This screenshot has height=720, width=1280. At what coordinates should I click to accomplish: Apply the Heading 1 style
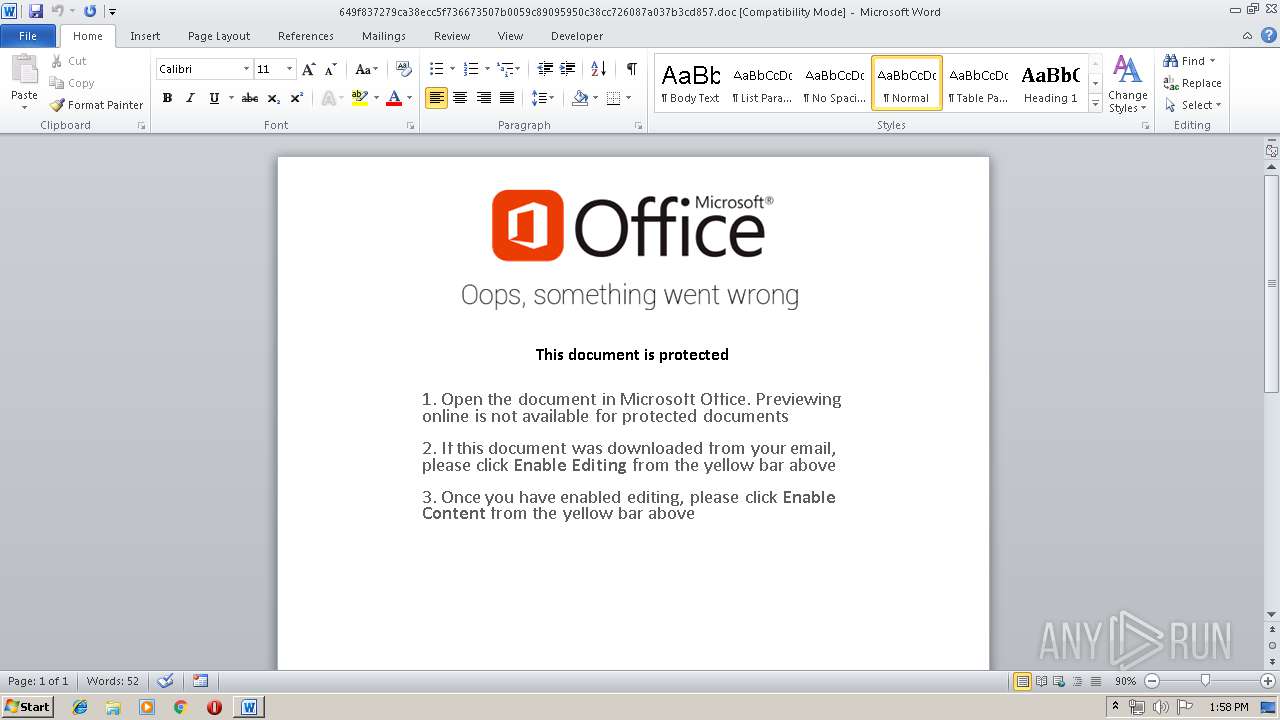1050,83
